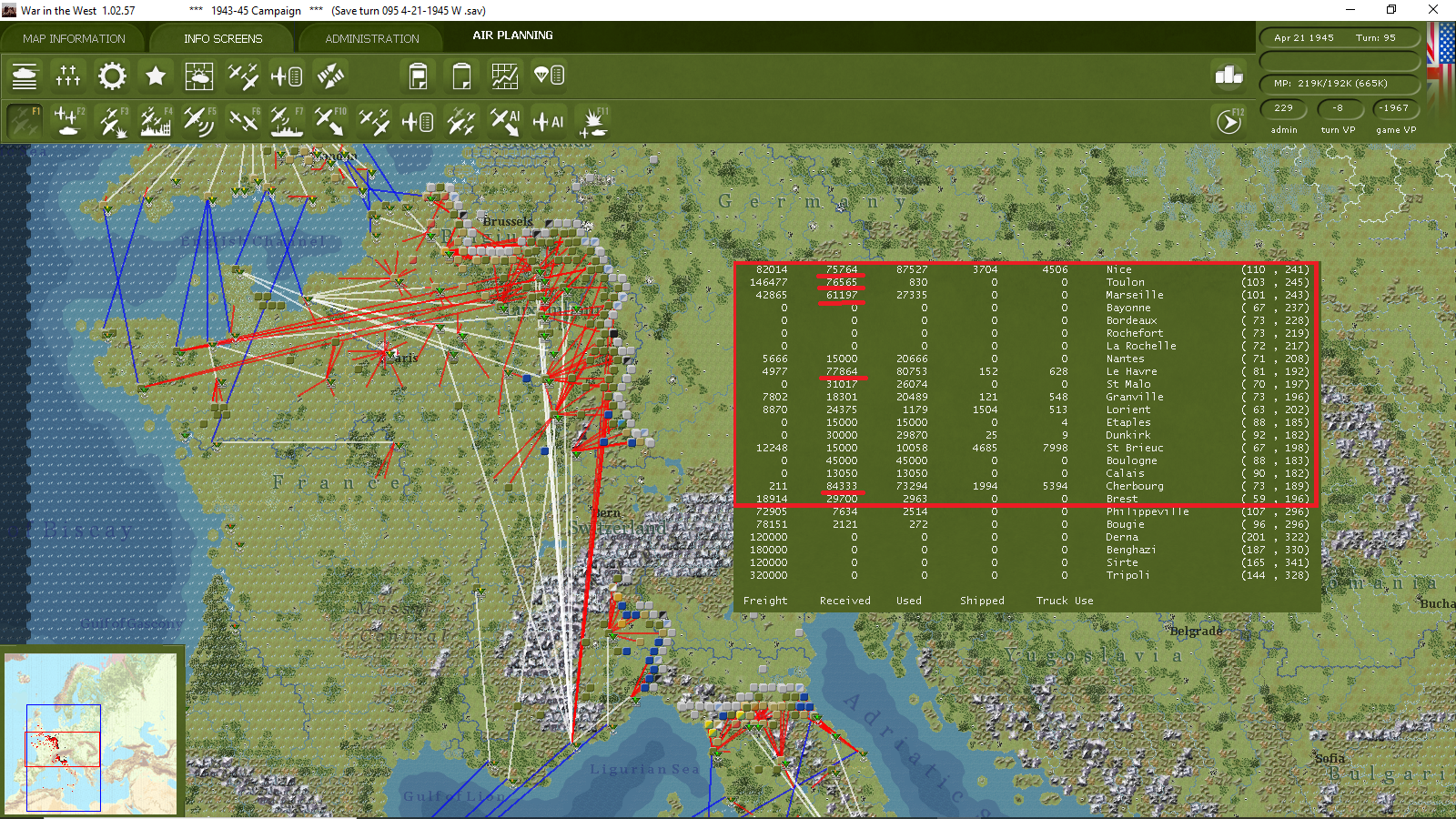Click the plane with list icon in second row
Viewport: 1456px width, 819px height.
pyautogui.click(x=418, y=121)
